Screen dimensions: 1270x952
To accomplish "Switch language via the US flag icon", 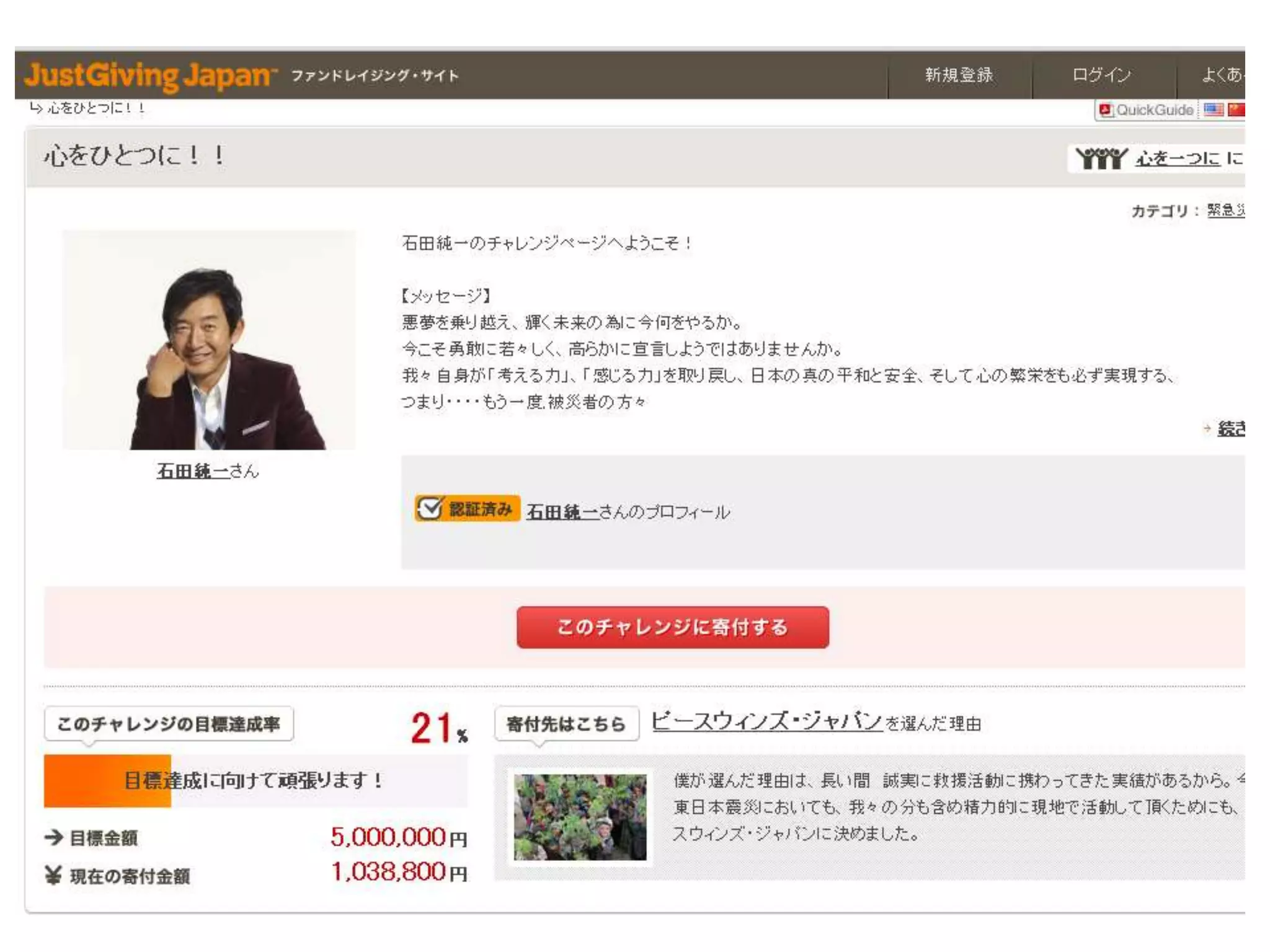I will pos(1213,110).
